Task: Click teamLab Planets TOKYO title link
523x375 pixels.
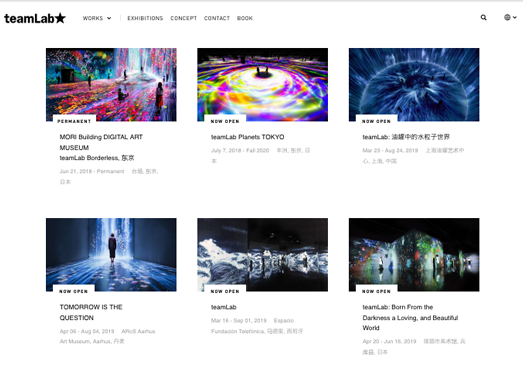Action: (x=247, y=137)
